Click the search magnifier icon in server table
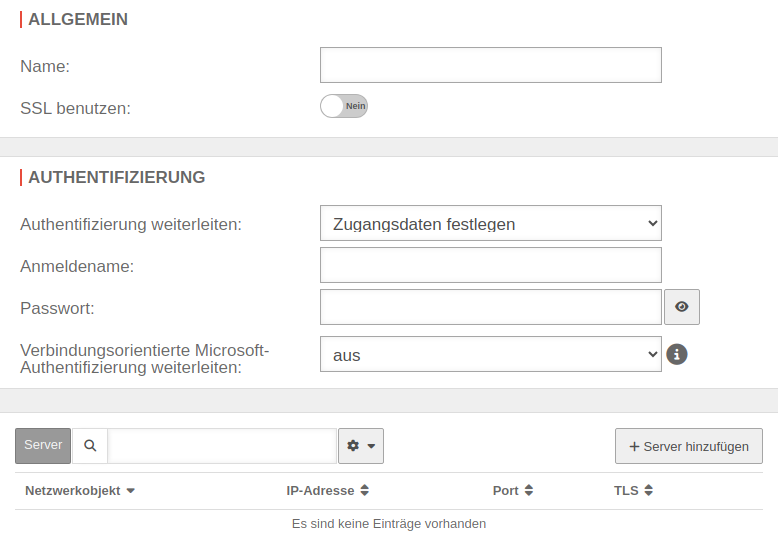 (90, 446)
